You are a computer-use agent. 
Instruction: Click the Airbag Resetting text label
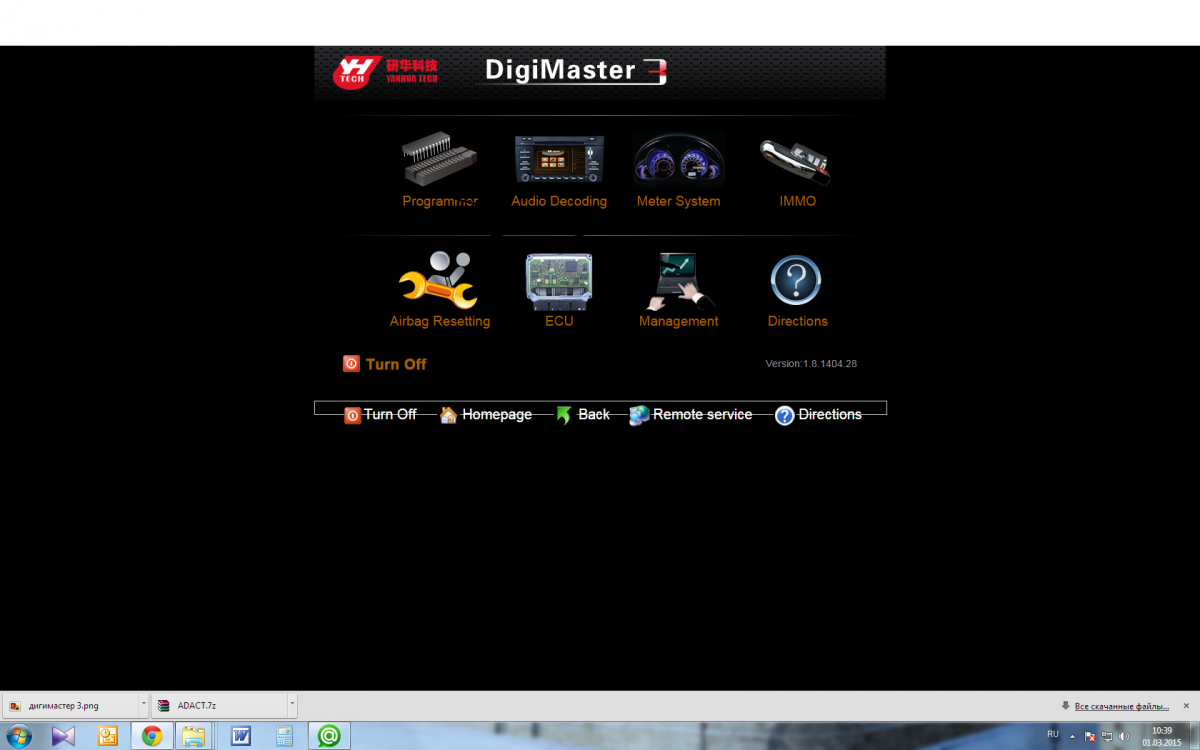coord(440,321)
